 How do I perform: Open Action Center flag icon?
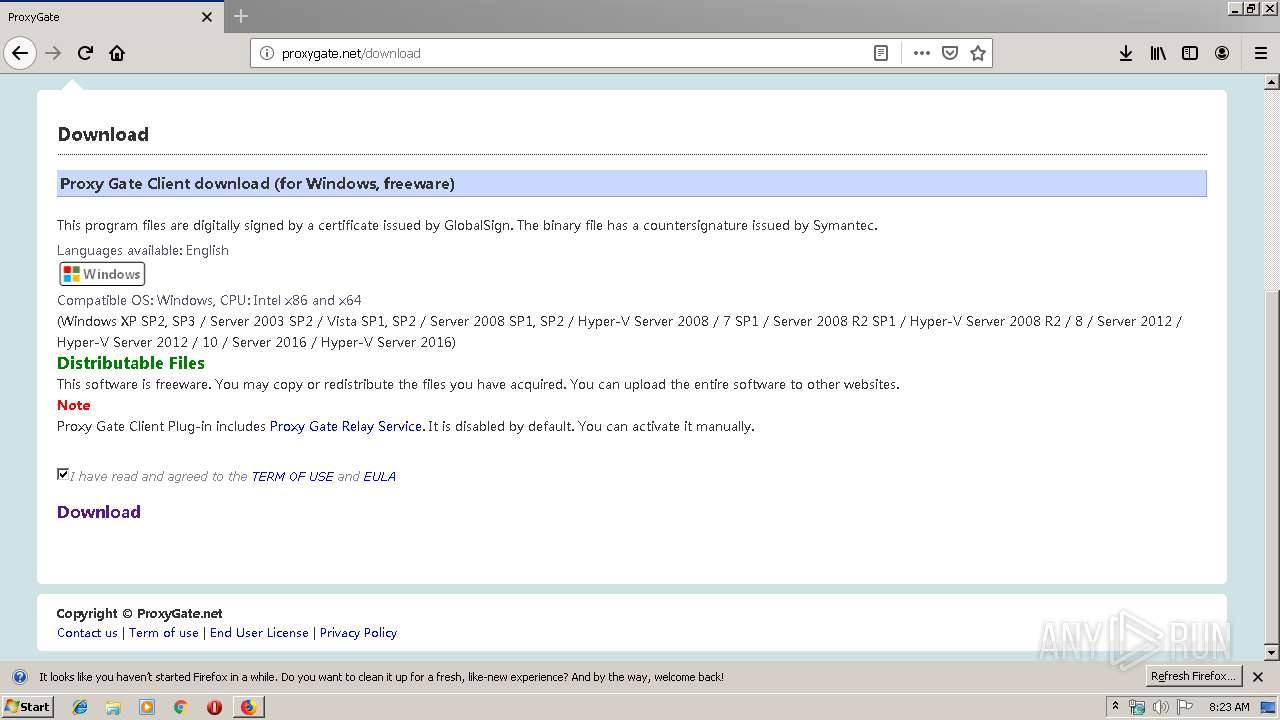pyautogui.click(x=1183, y=707)
